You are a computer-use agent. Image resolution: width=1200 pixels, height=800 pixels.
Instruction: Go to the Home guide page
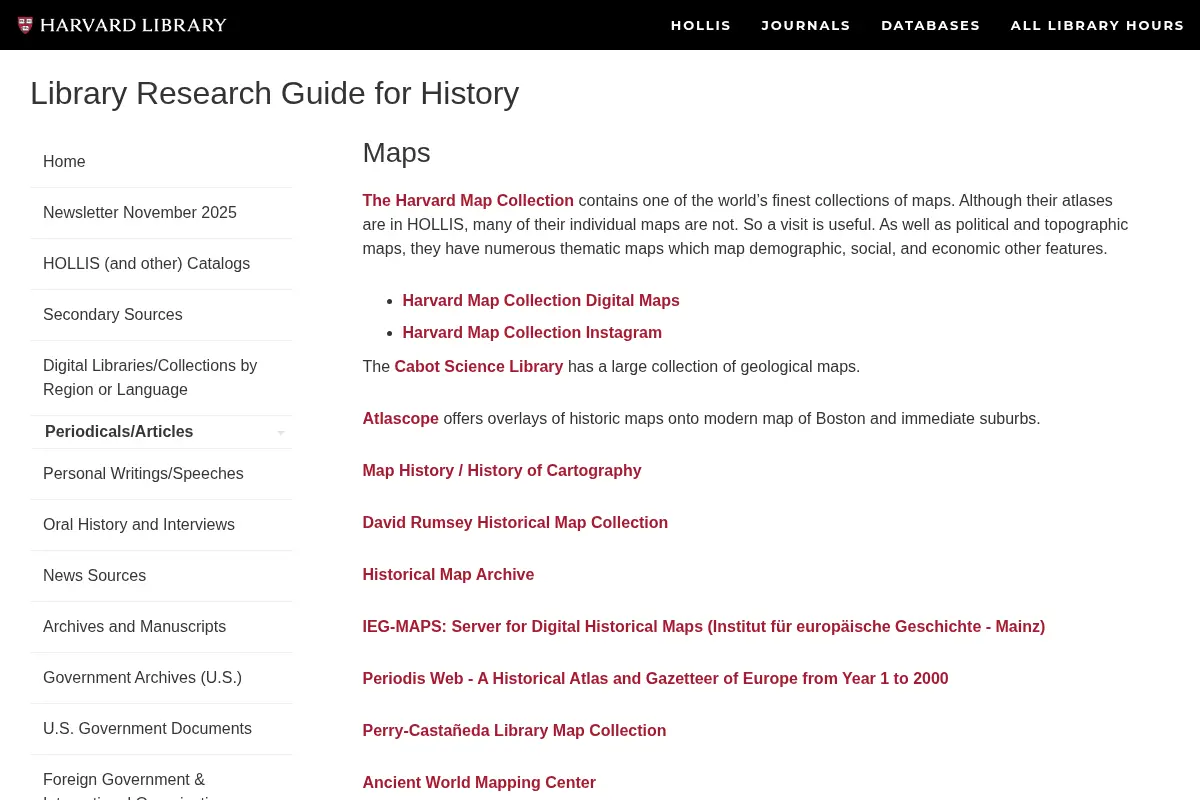pyautogui.click(x=161, y=162)
